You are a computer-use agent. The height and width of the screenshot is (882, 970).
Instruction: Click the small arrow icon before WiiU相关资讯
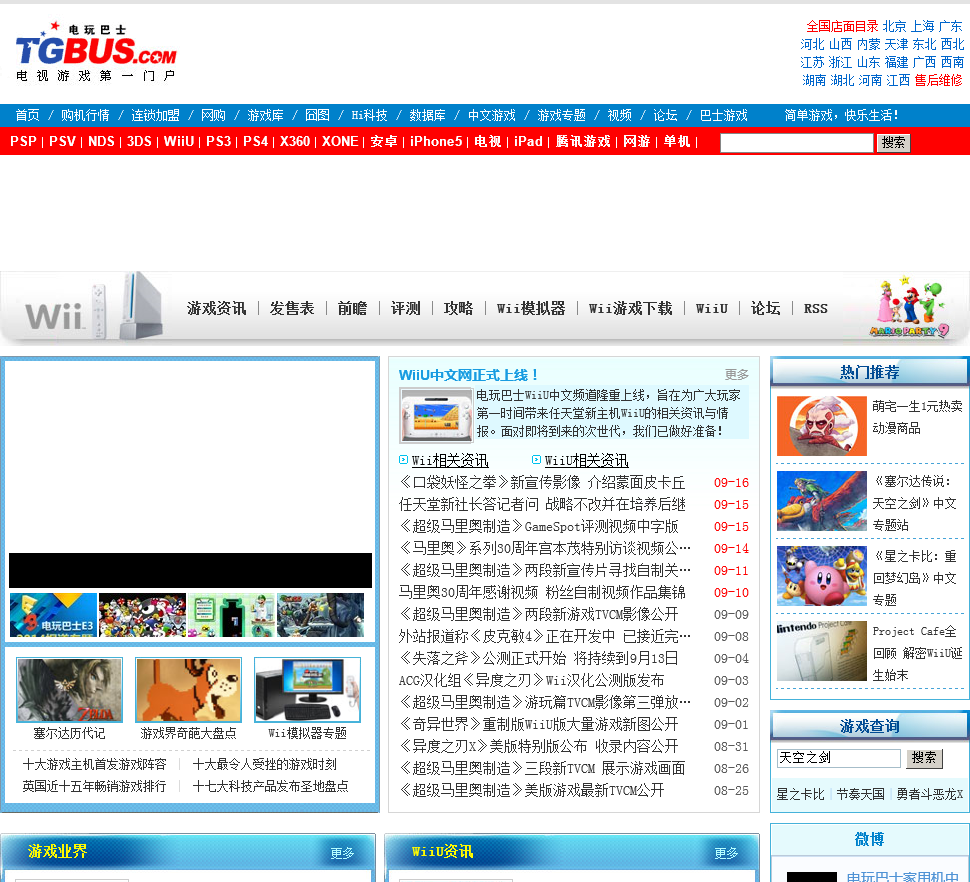tap(536, 460)
